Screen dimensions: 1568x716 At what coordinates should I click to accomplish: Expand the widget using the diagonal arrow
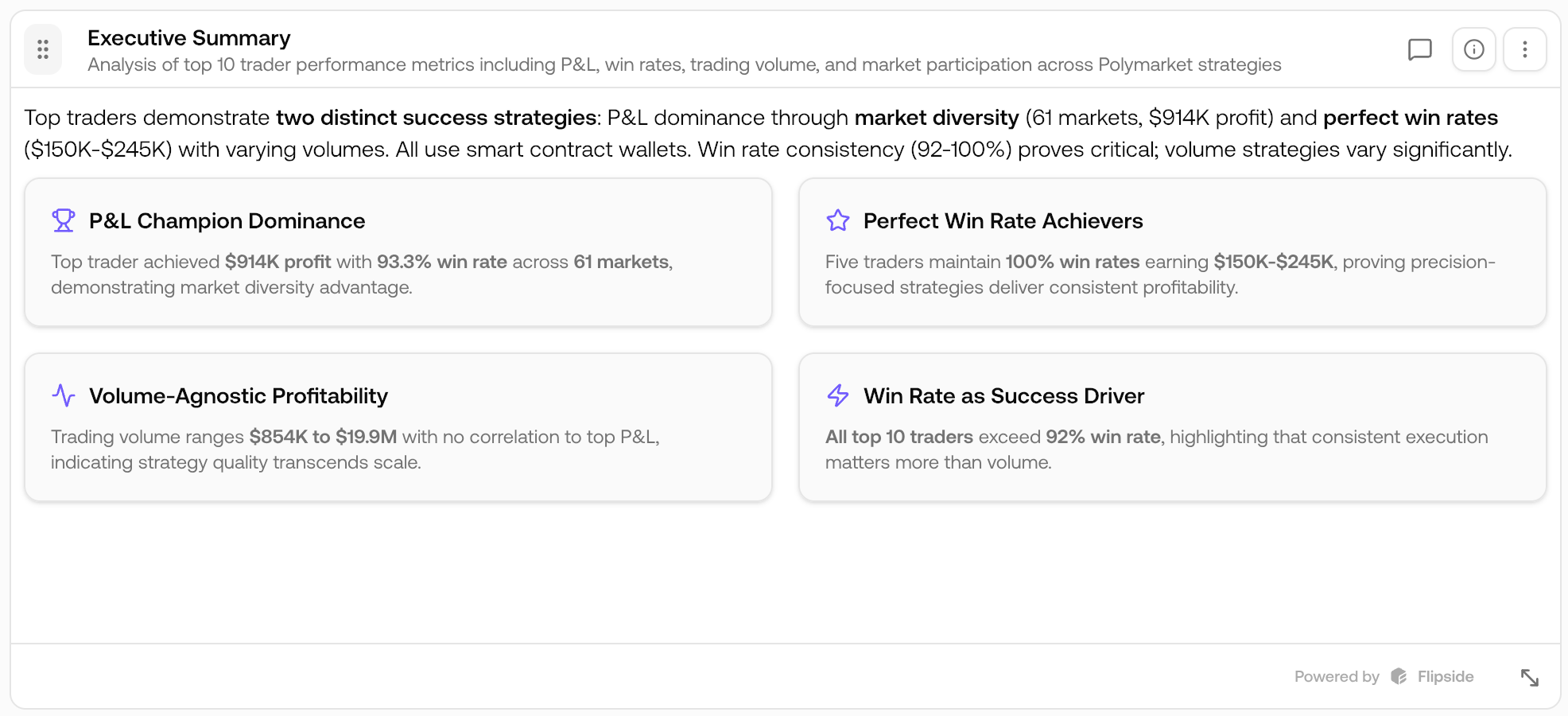pyautogui.click(x=1531, y=678)
